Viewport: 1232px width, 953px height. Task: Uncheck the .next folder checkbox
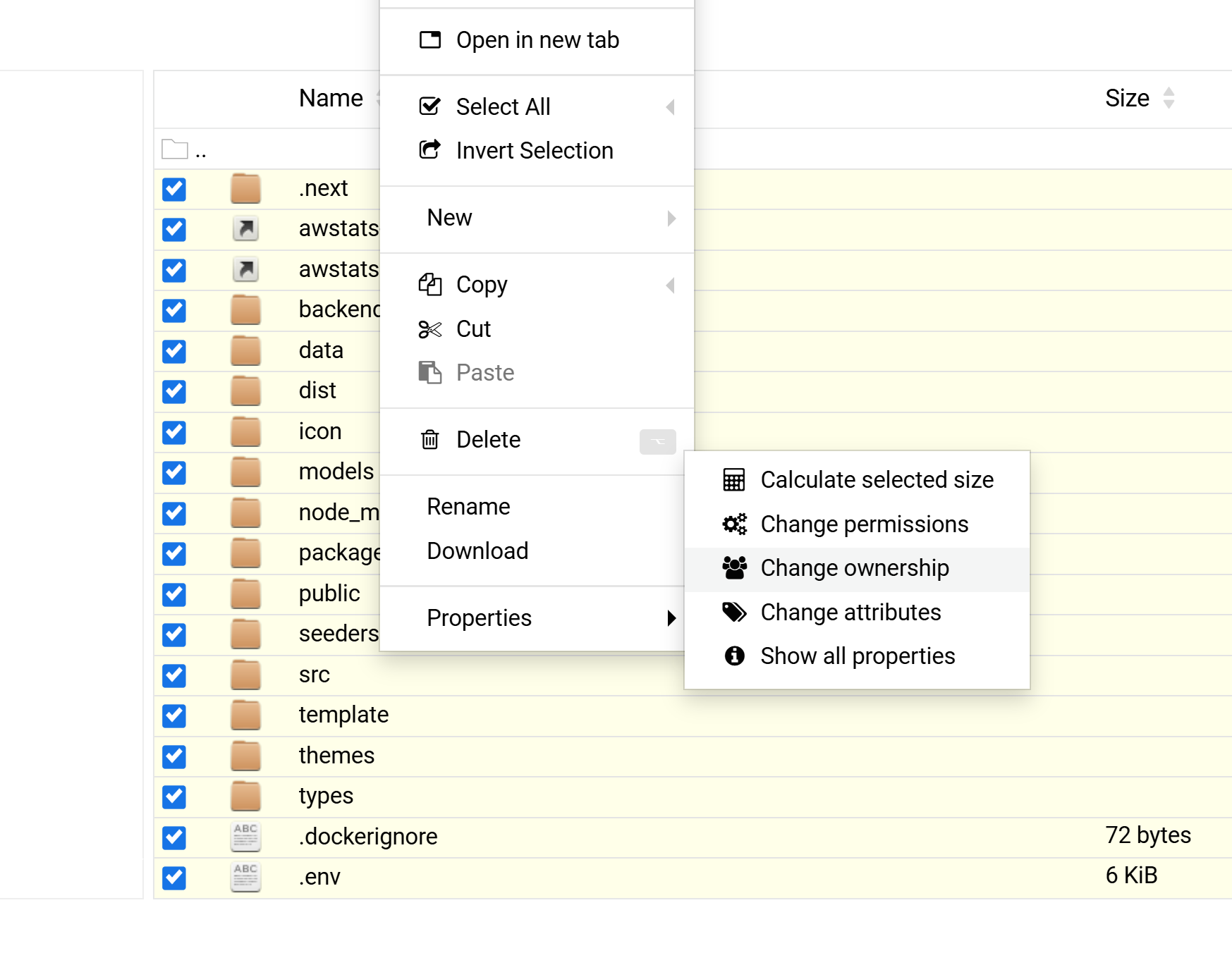[174, 189]
